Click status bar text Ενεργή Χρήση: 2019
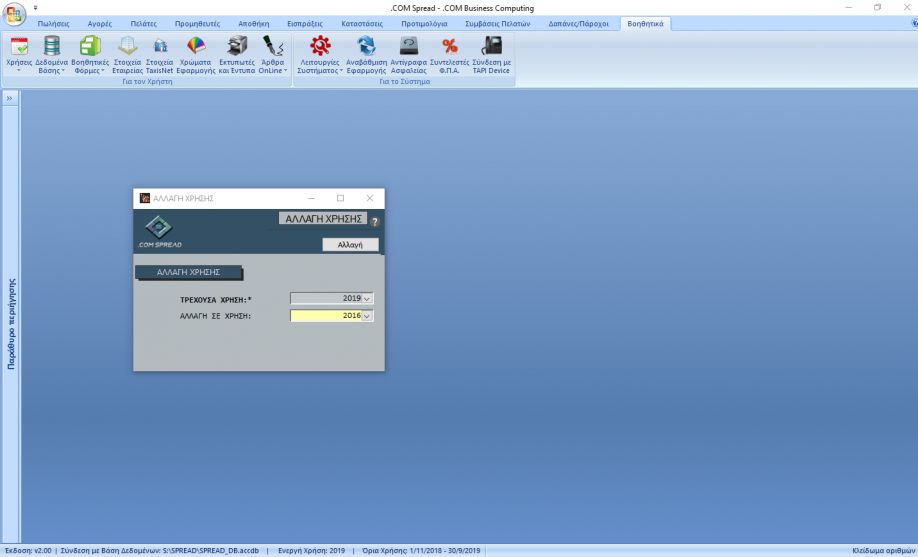 [311, 551]
